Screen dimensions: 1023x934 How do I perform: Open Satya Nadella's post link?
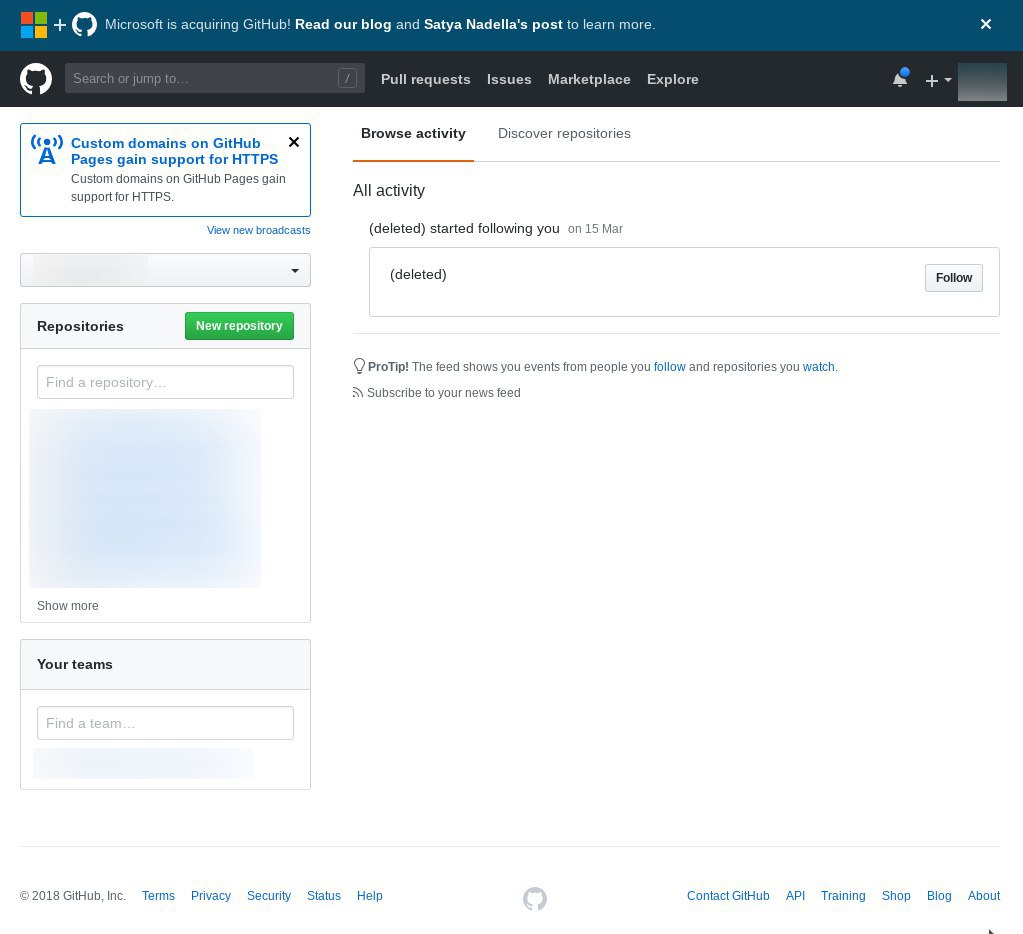pos(493,25)
